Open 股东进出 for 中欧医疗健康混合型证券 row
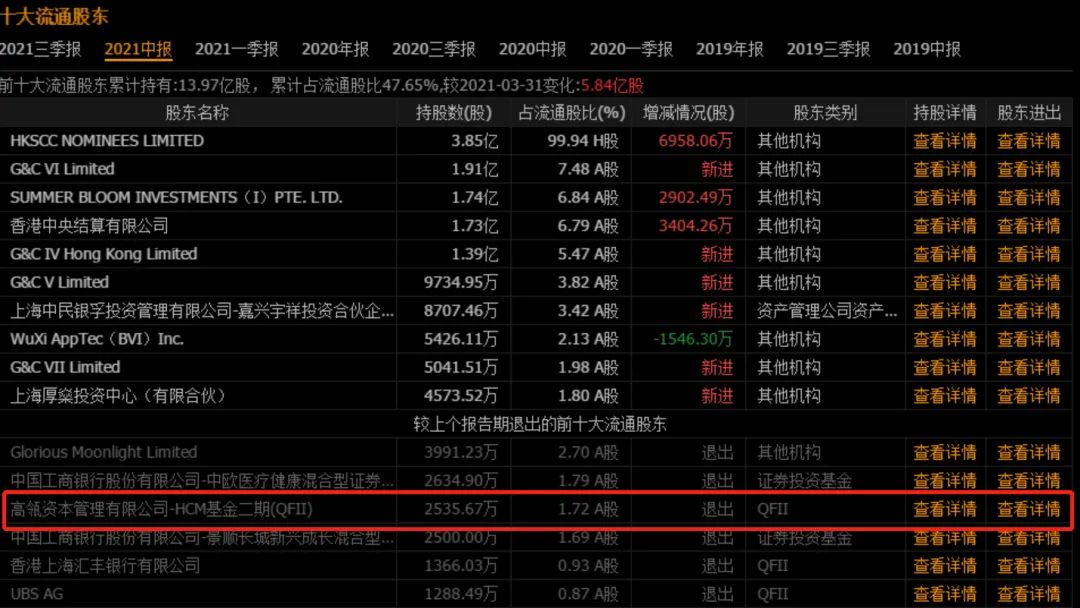The image size is (1080, 608). [1029, 481]
